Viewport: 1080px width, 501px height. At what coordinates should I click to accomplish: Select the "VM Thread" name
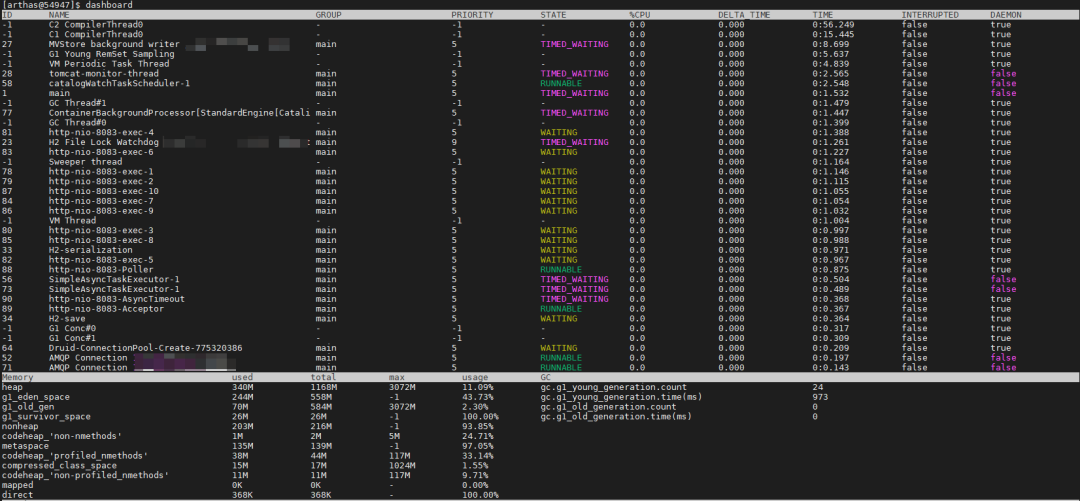[x=72, y=221]
